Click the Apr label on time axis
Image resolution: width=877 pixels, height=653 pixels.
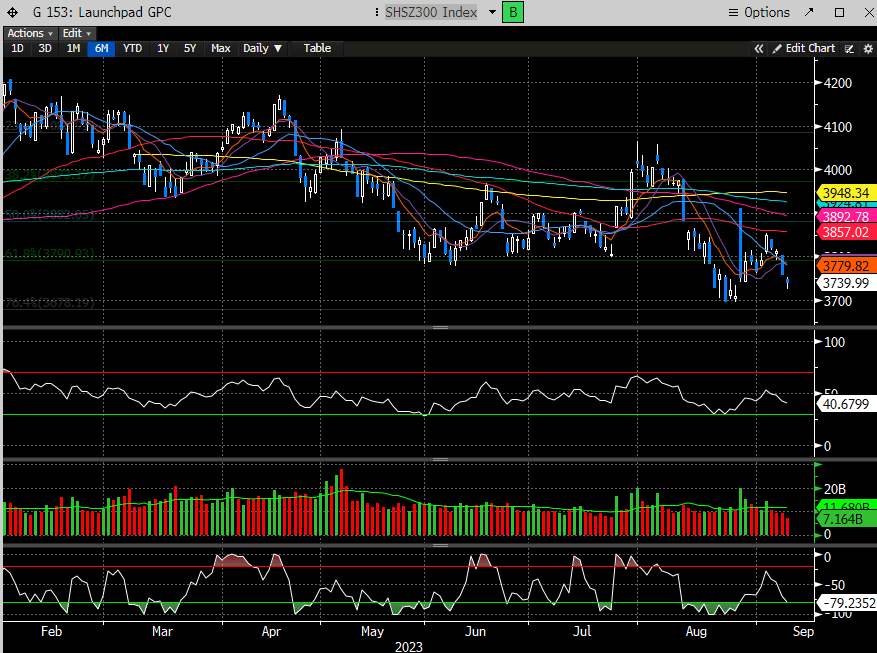pos(271,631)
